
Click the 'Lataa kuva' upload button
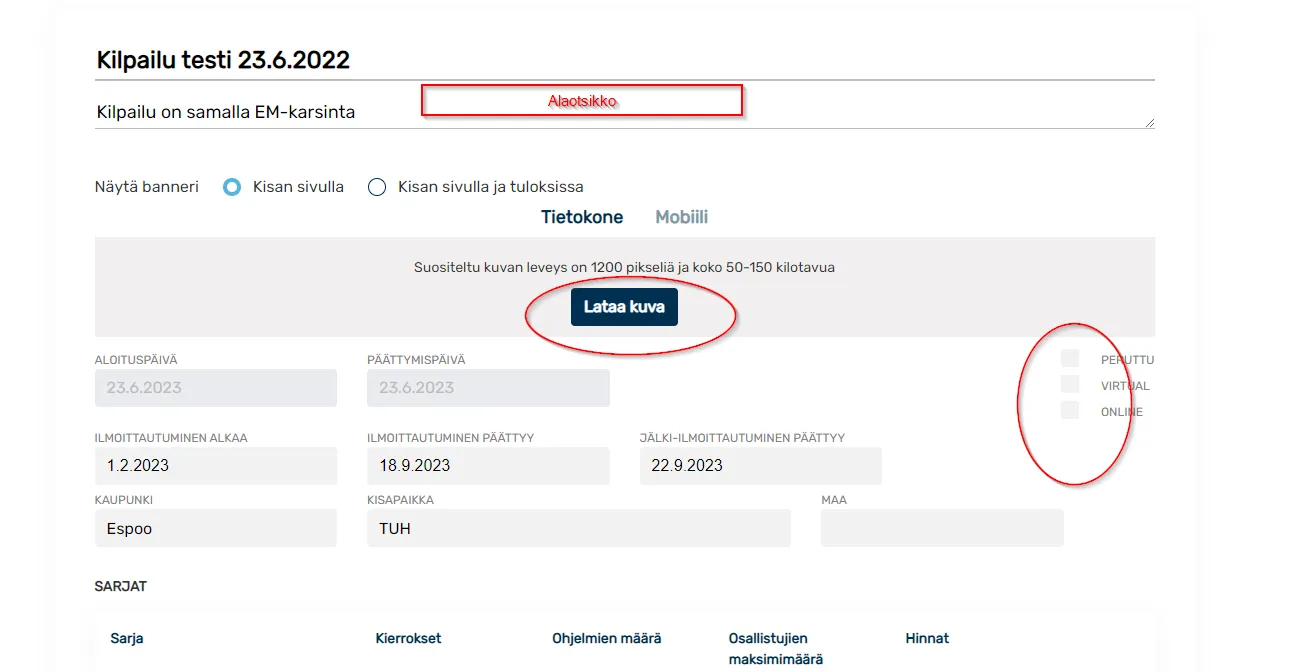(x=624, y=307)
